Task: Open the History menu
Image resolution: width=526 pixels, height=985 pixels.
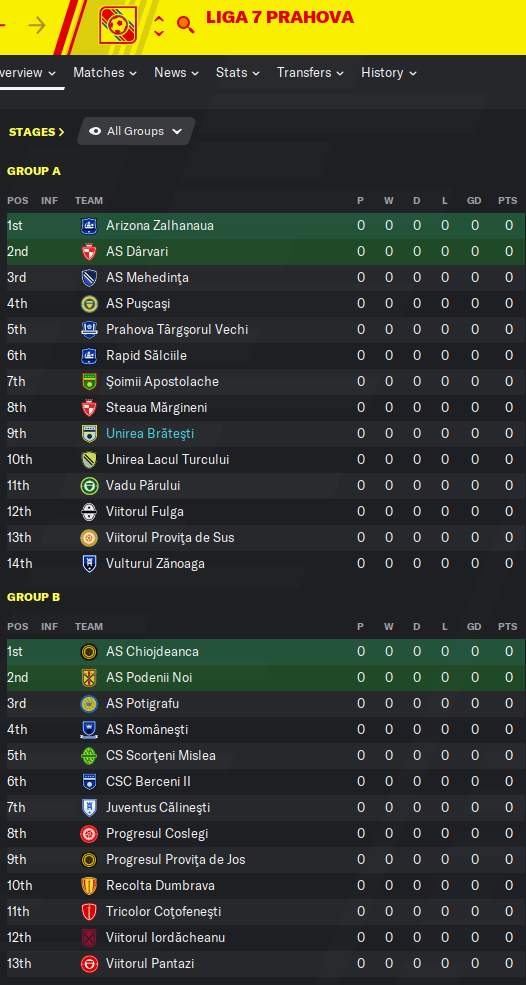Action: (389, 73)
